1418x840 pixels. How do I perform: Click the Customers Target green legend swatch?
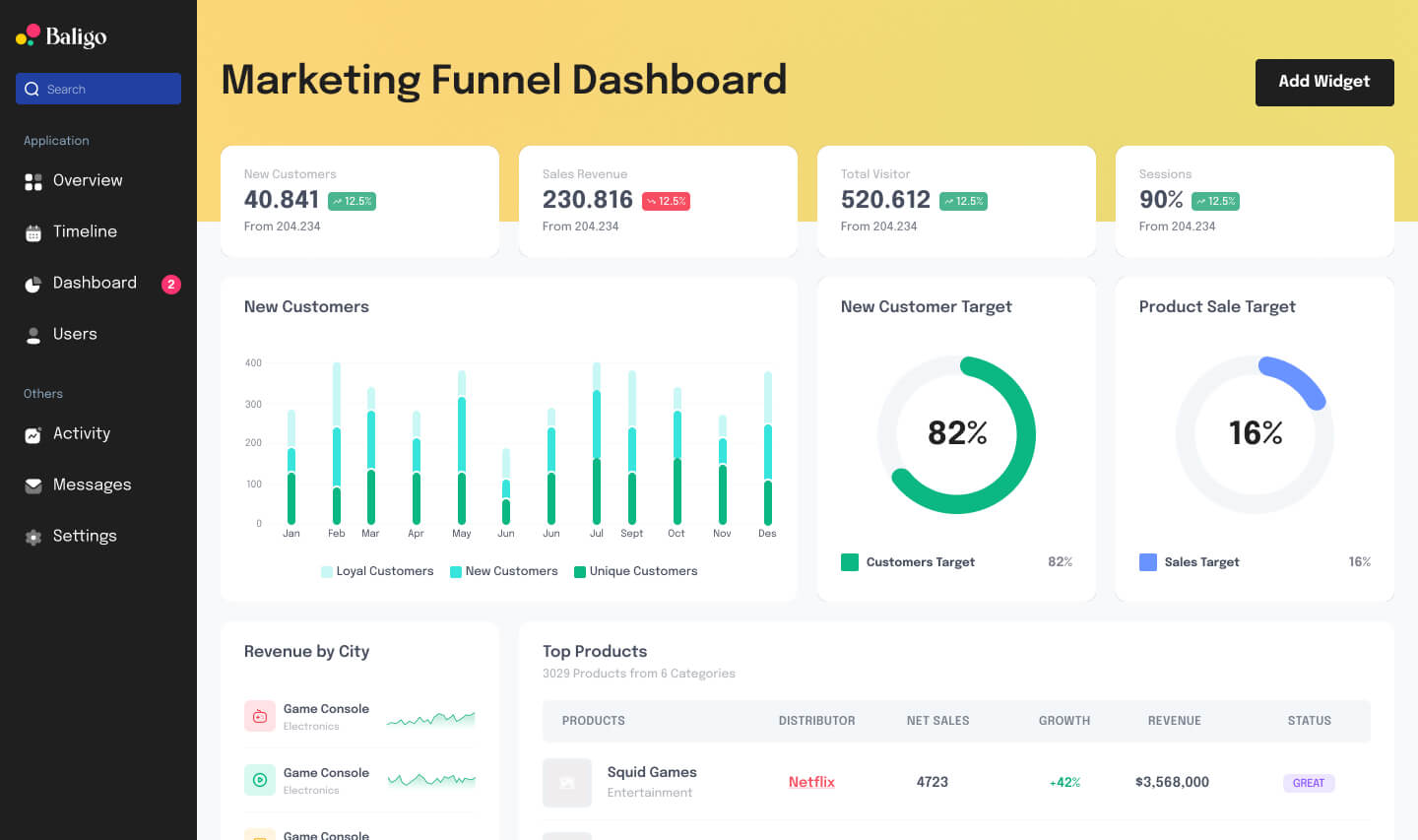850,562
